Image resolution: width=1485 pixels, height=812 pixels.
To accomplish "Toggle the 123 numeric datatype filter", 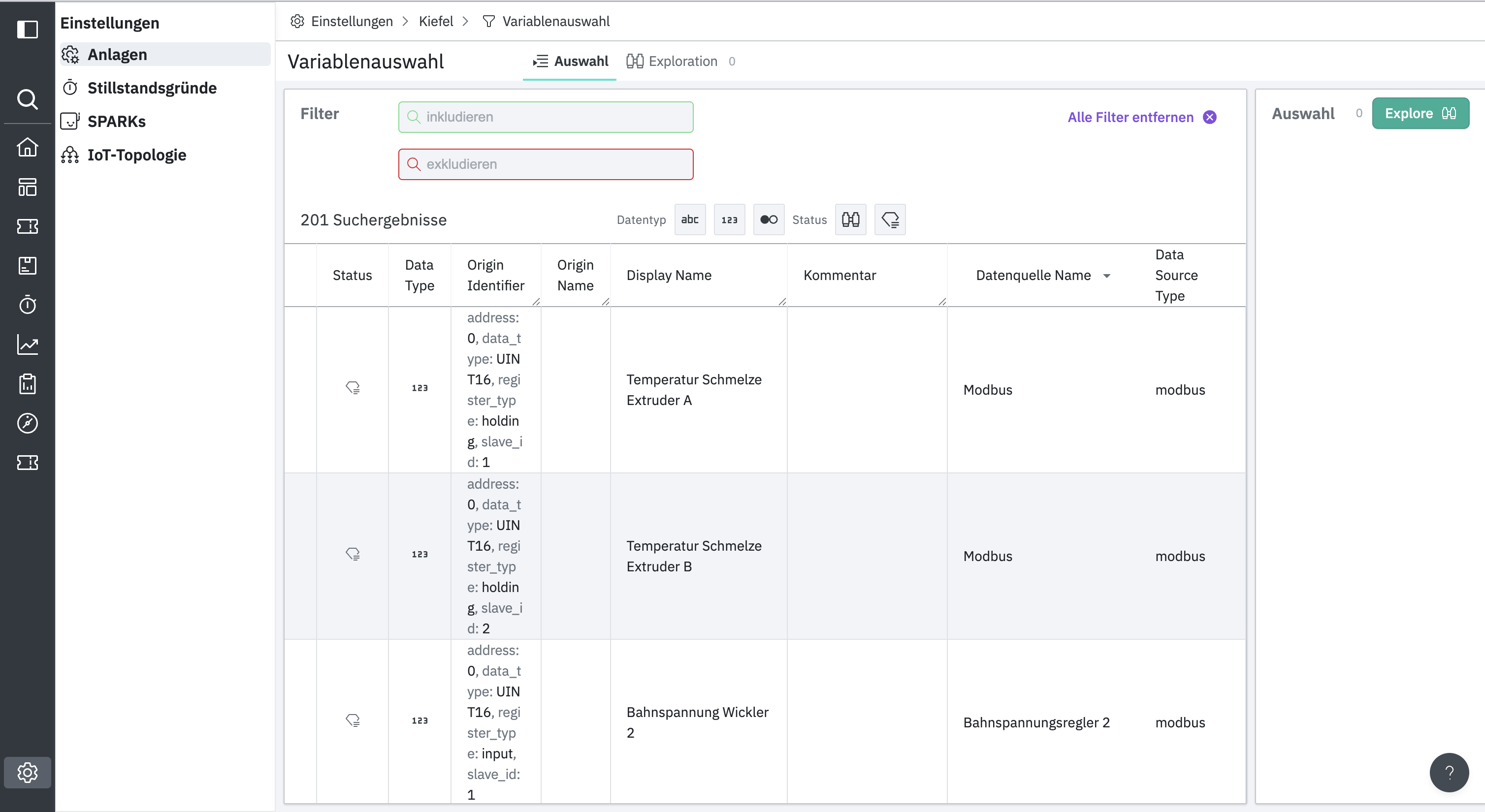I will click(729, 219).
